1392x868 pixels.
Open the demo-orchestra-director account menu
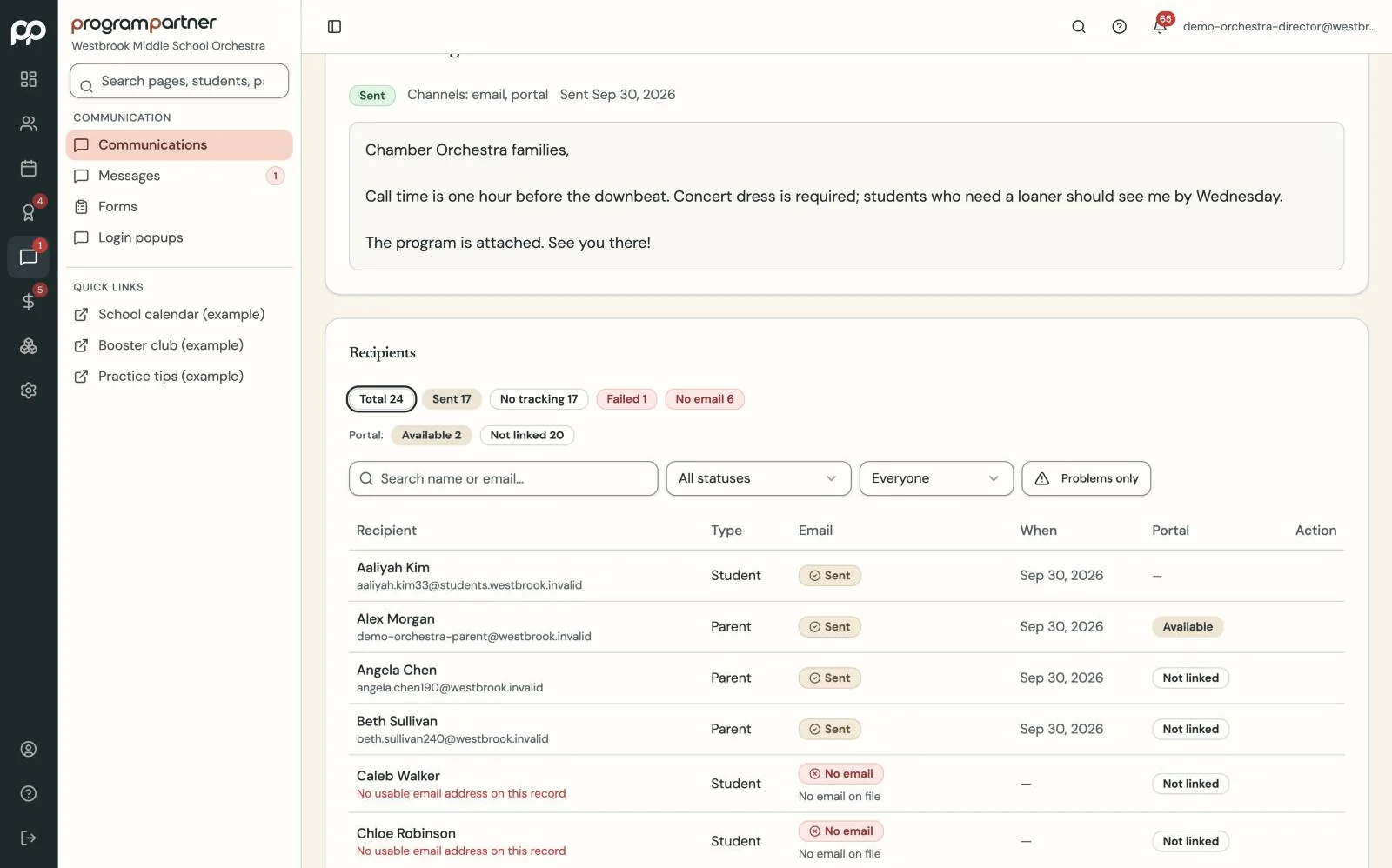[x=1279, y=26]
